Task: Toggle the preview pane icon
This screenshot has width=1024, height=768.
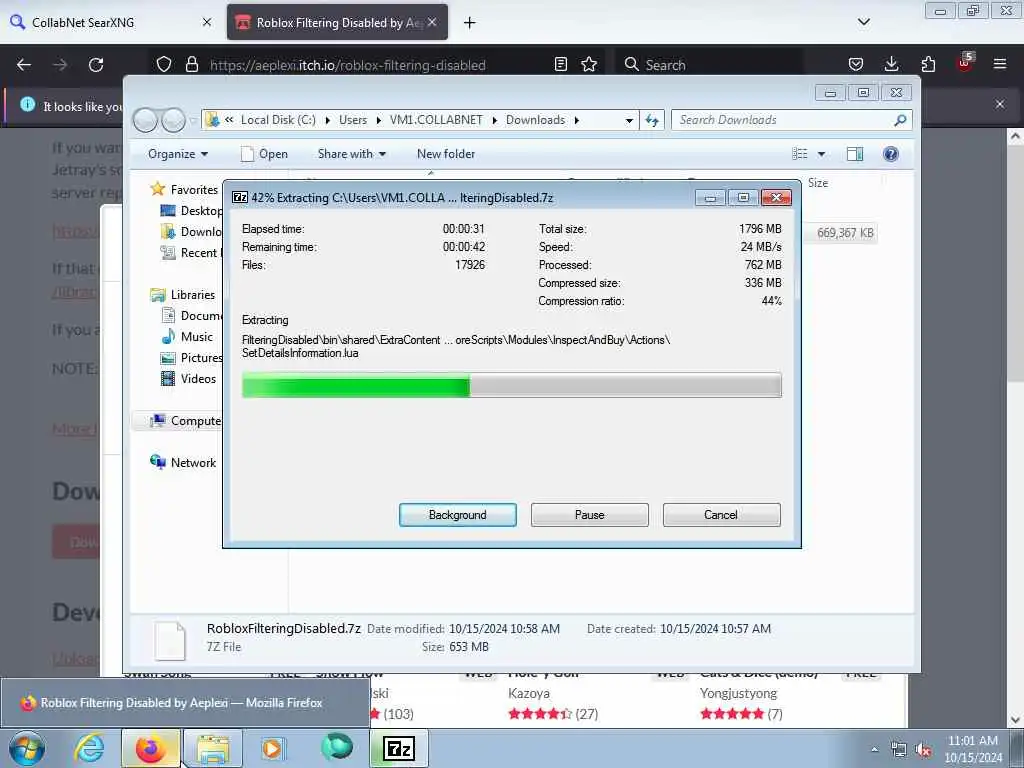Action: [855, 154]
